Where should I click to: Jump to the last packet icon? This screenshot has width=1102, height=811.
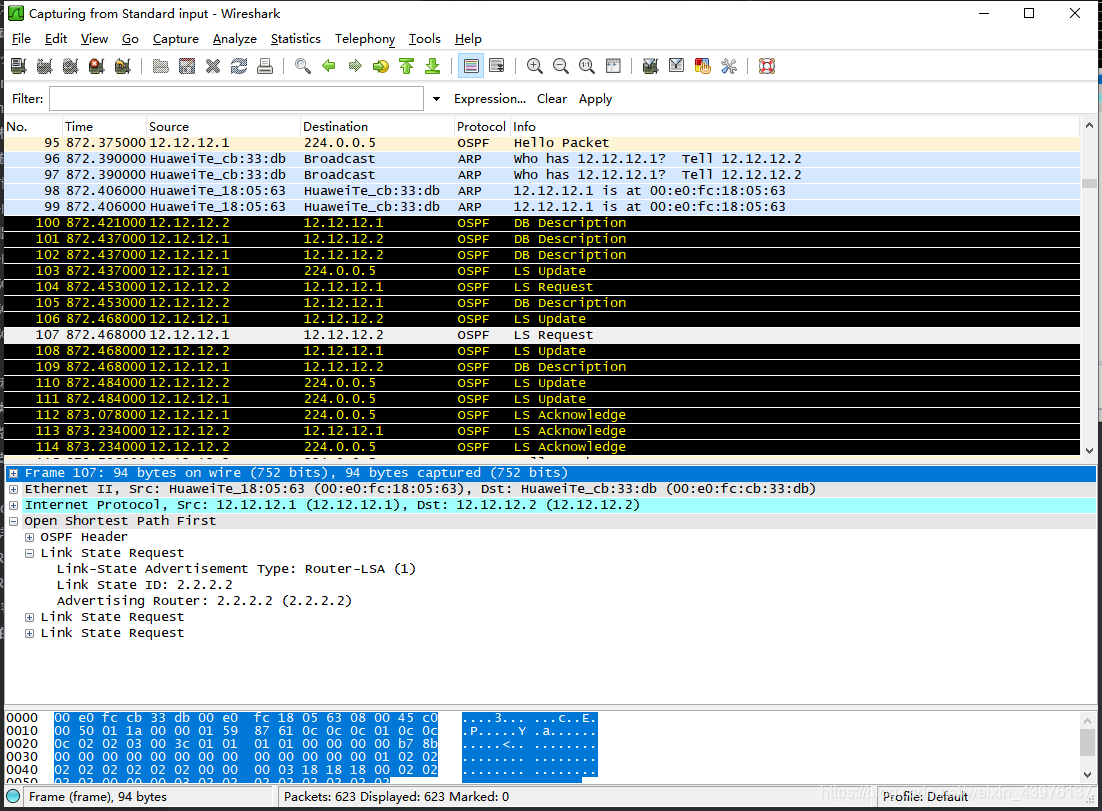click(433, 66)
